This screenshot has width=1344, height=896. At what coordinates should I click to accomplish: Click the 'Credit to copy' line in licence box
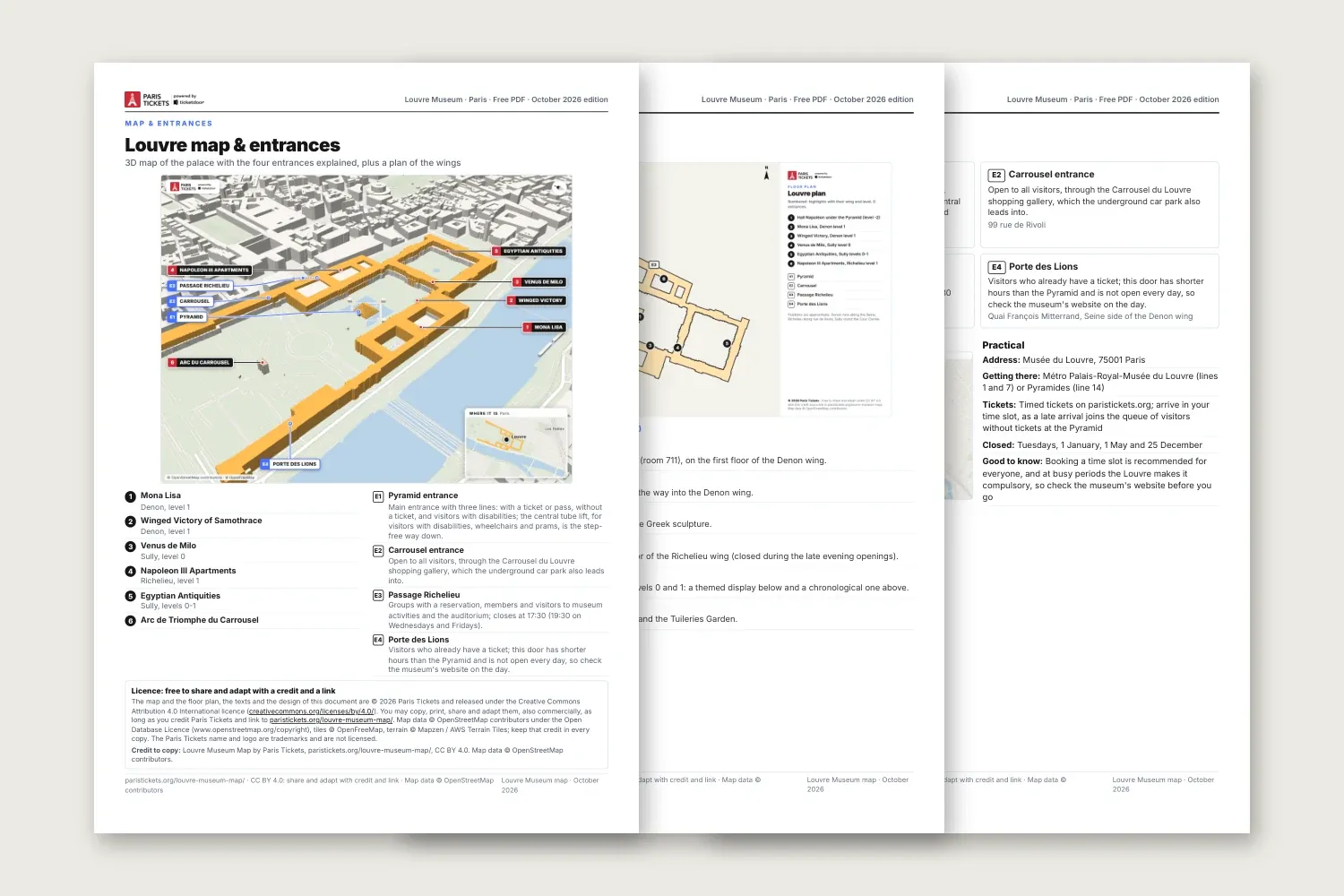click(x=348, y=755)
